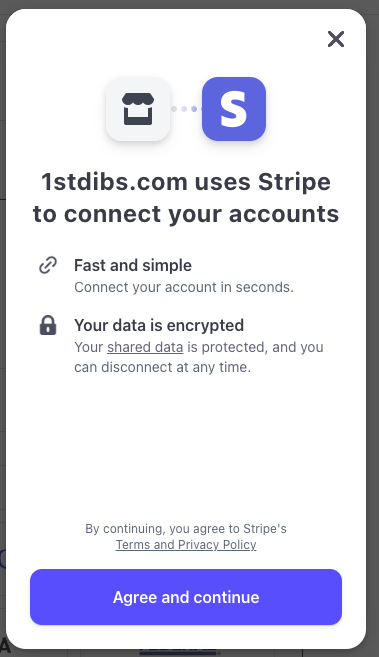Select the 'Your data is encrypted' title

click(x=159, y=325)
